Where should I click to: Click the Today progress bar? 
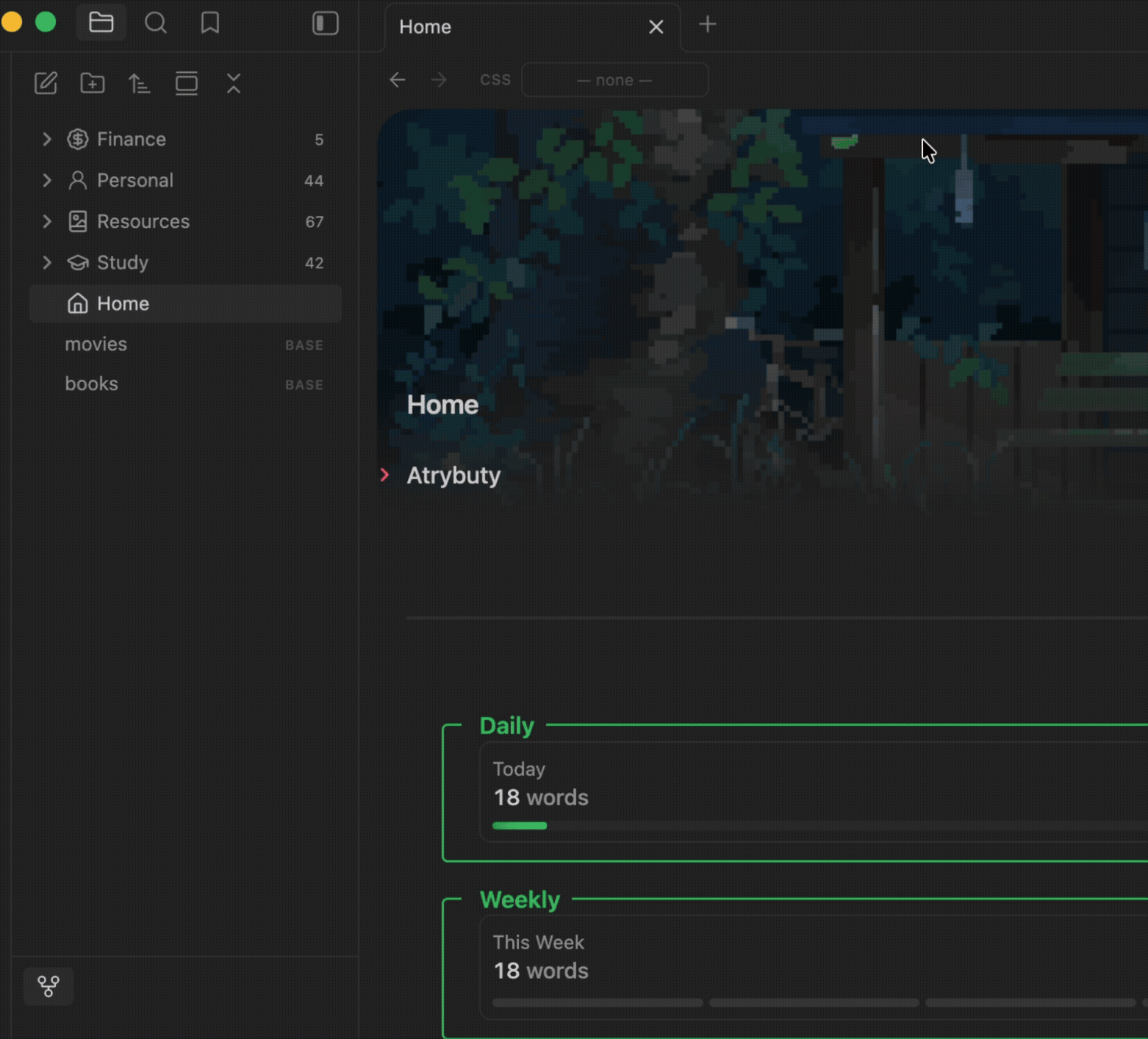pyautogui.click(x=819, y=826)
